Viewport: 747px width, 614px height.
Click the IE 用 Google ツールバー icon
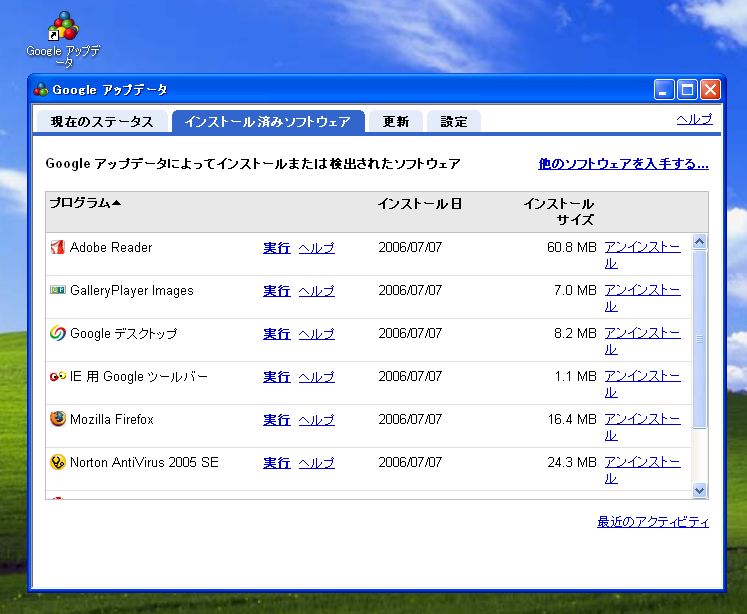(58, 376)
